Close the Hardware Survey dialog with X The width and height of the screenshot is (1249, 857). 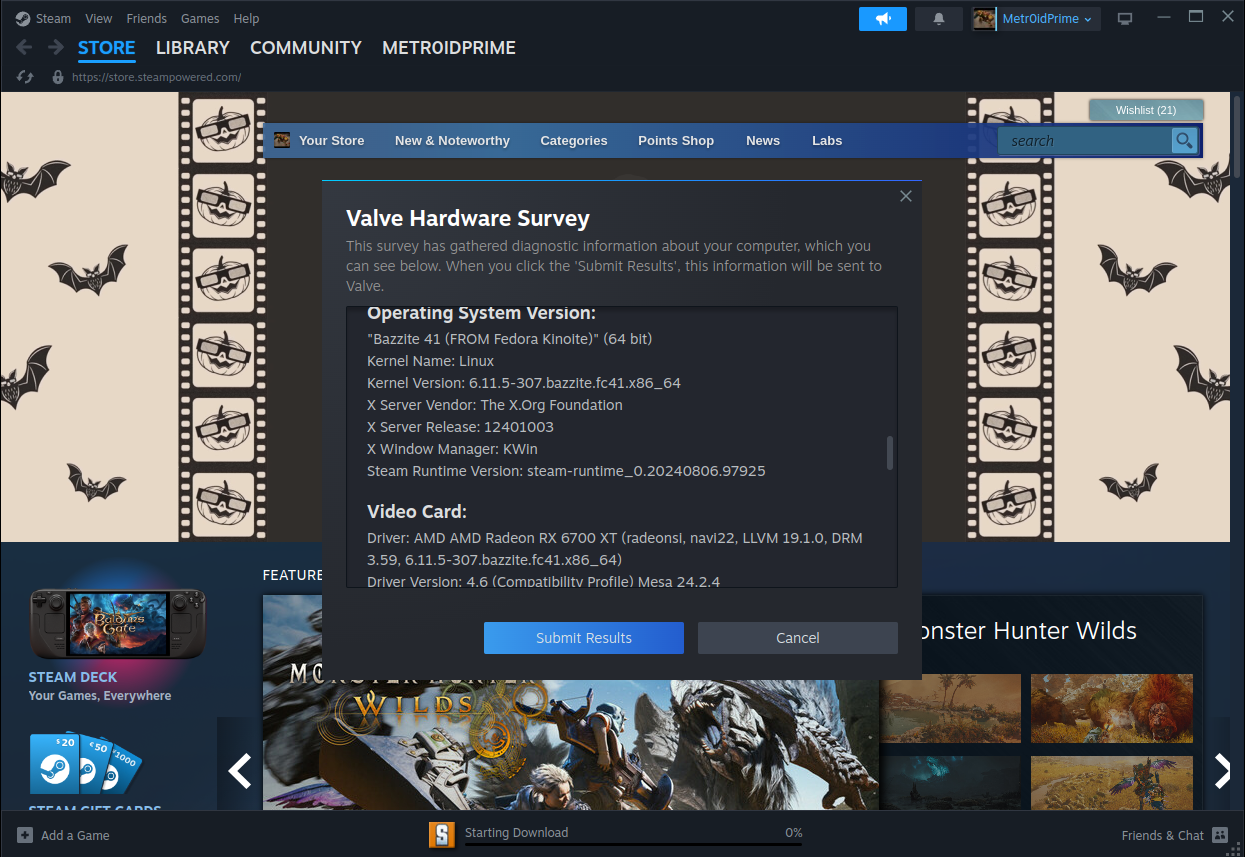pos(906,196)
